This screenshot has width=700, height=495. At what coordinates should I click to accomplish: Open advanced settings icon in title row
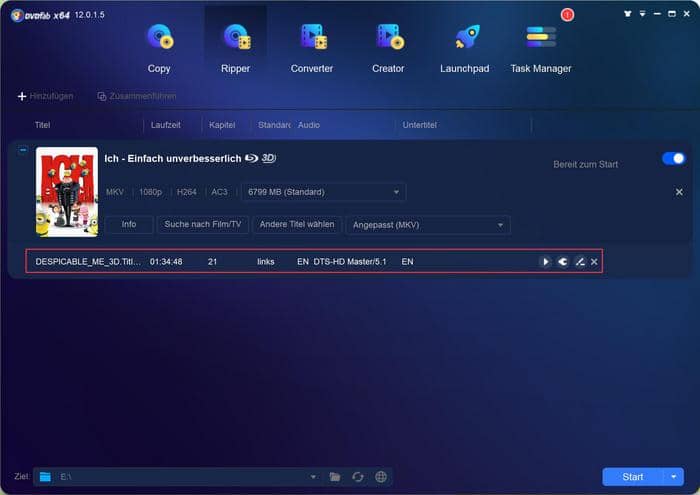click(562, 262)
